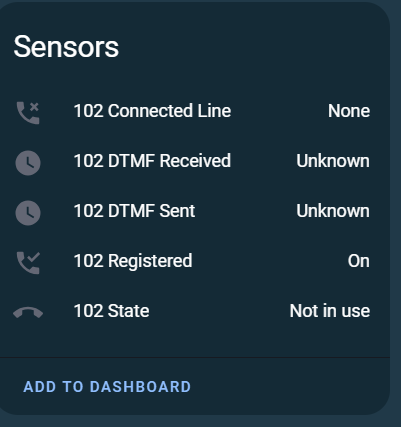Screen dimensions: 401x427
Task: Click the Not in use state value
Action: pyautogui.click(x=330, y=311)
